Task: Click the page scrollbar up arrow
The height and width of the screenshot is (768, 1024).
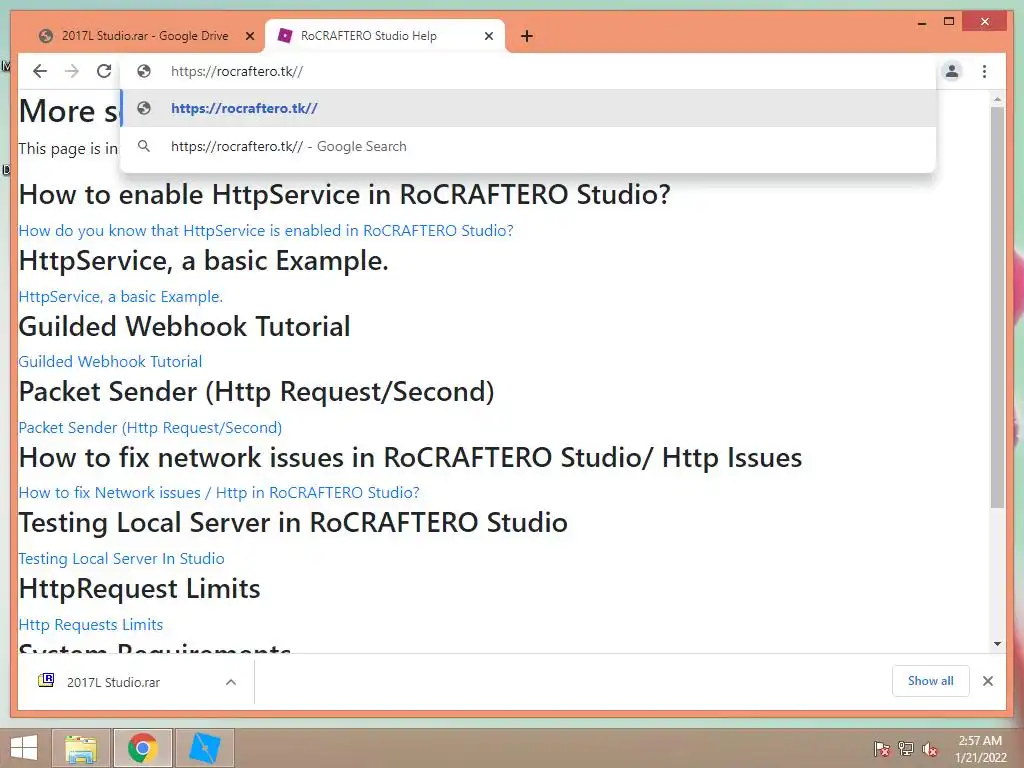Action: click(x=997, y=100)
